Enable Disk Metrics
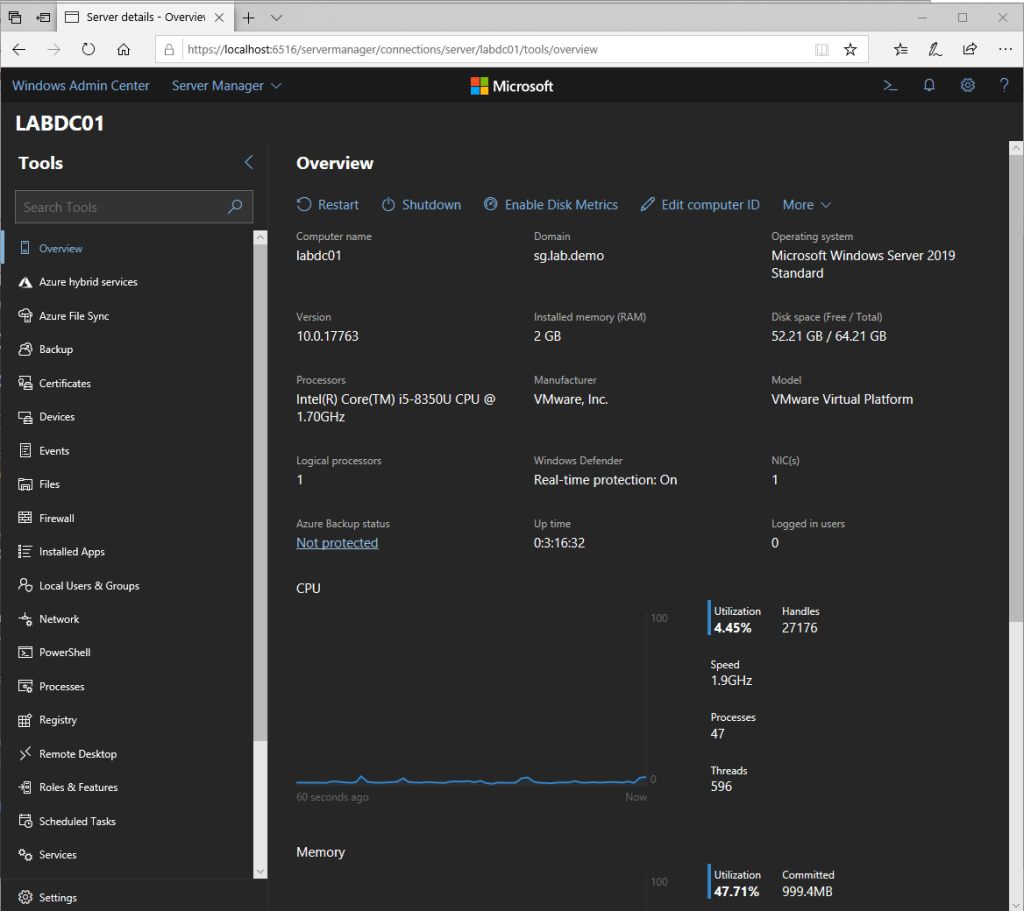The image size is (1024, 911). [551, 205]
